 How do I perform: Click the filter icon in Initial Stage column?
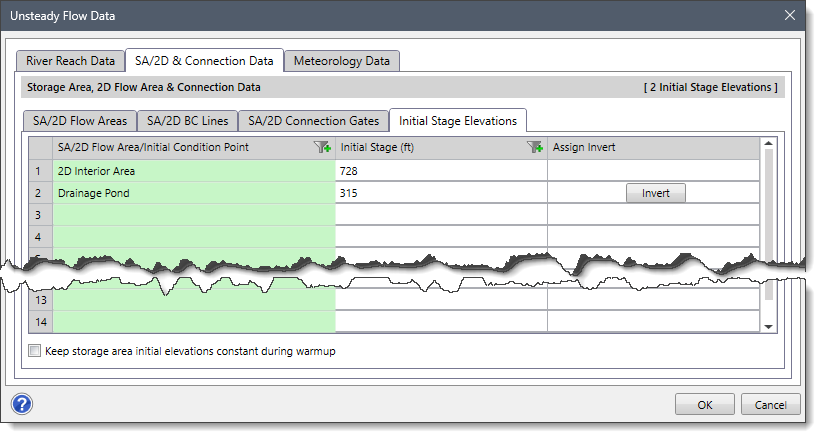pyautogui.click(x=534, y=148)
